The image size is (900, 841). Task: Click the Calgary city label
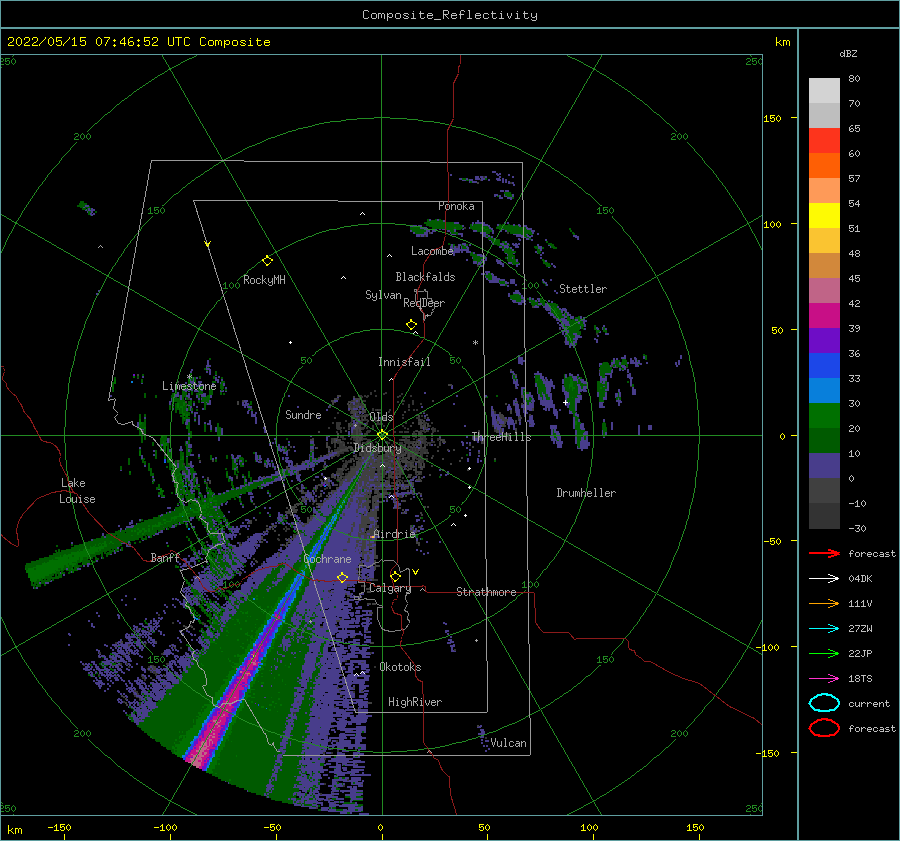click(x=390, y=588)
